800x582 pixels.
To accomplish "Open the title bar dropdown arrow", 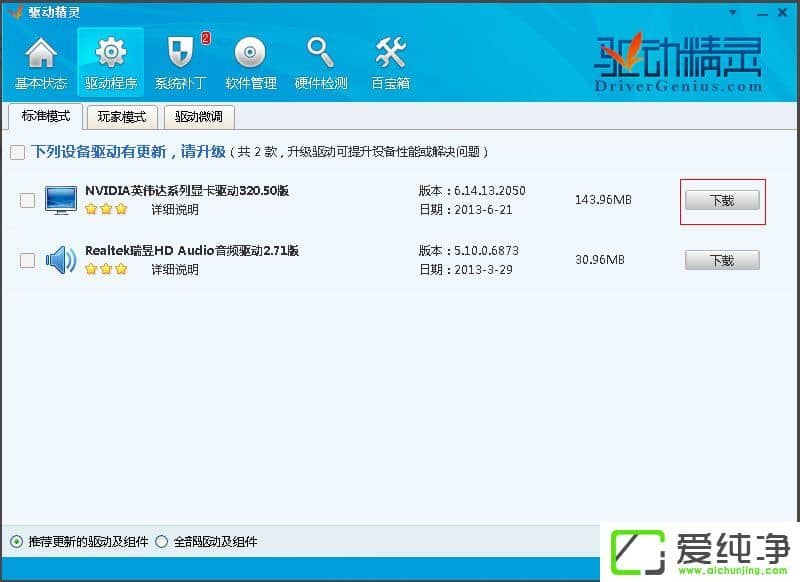I will click(x=732, y=12).
